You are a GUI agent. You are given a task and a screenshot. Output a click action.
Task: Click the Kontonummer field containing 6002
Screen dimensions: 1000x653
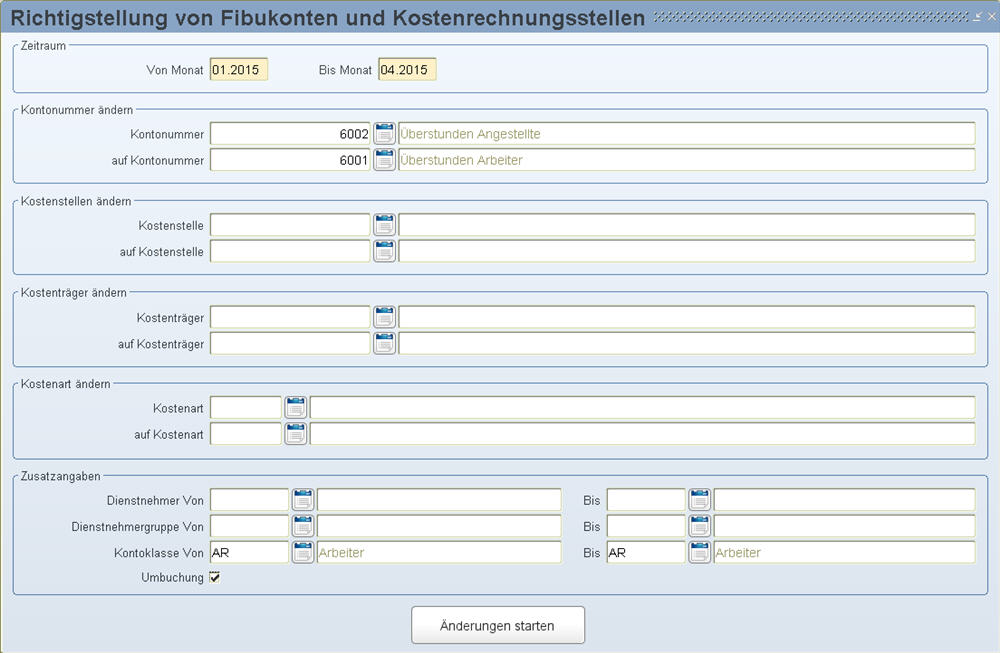coord(290,134)
